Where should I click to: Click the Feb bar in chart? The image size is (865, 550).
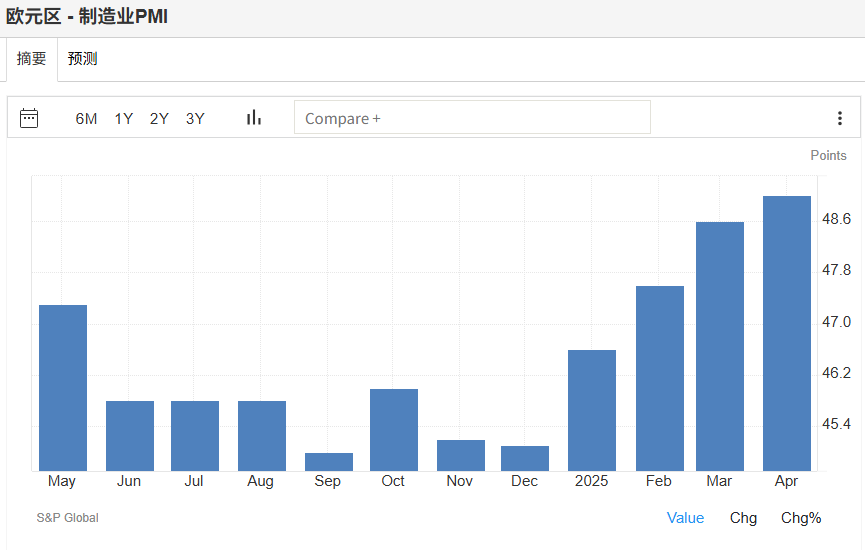[x=660, y=378]
